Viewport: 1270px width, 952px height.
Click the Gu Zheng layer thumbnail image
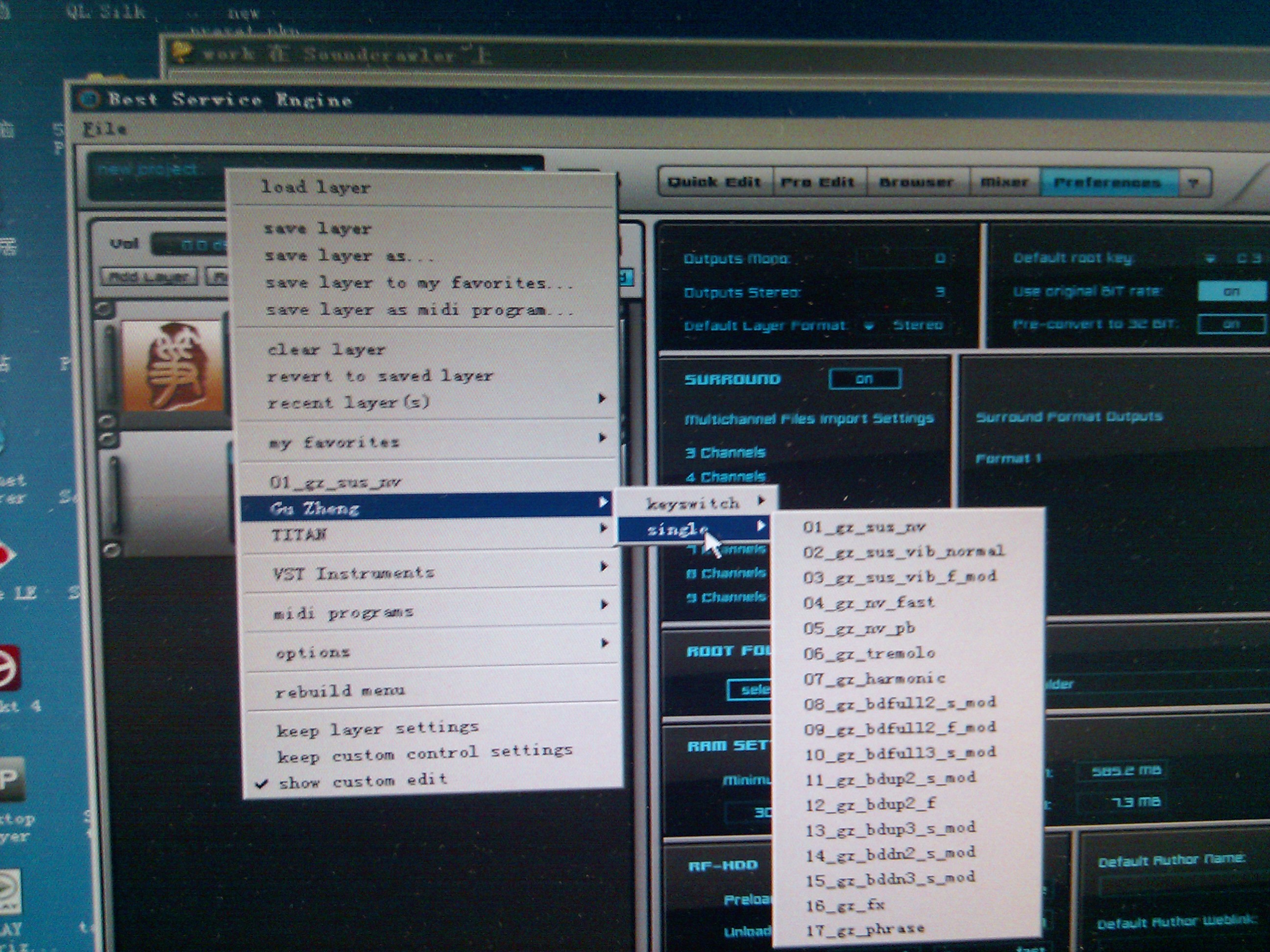pos(172,365)
